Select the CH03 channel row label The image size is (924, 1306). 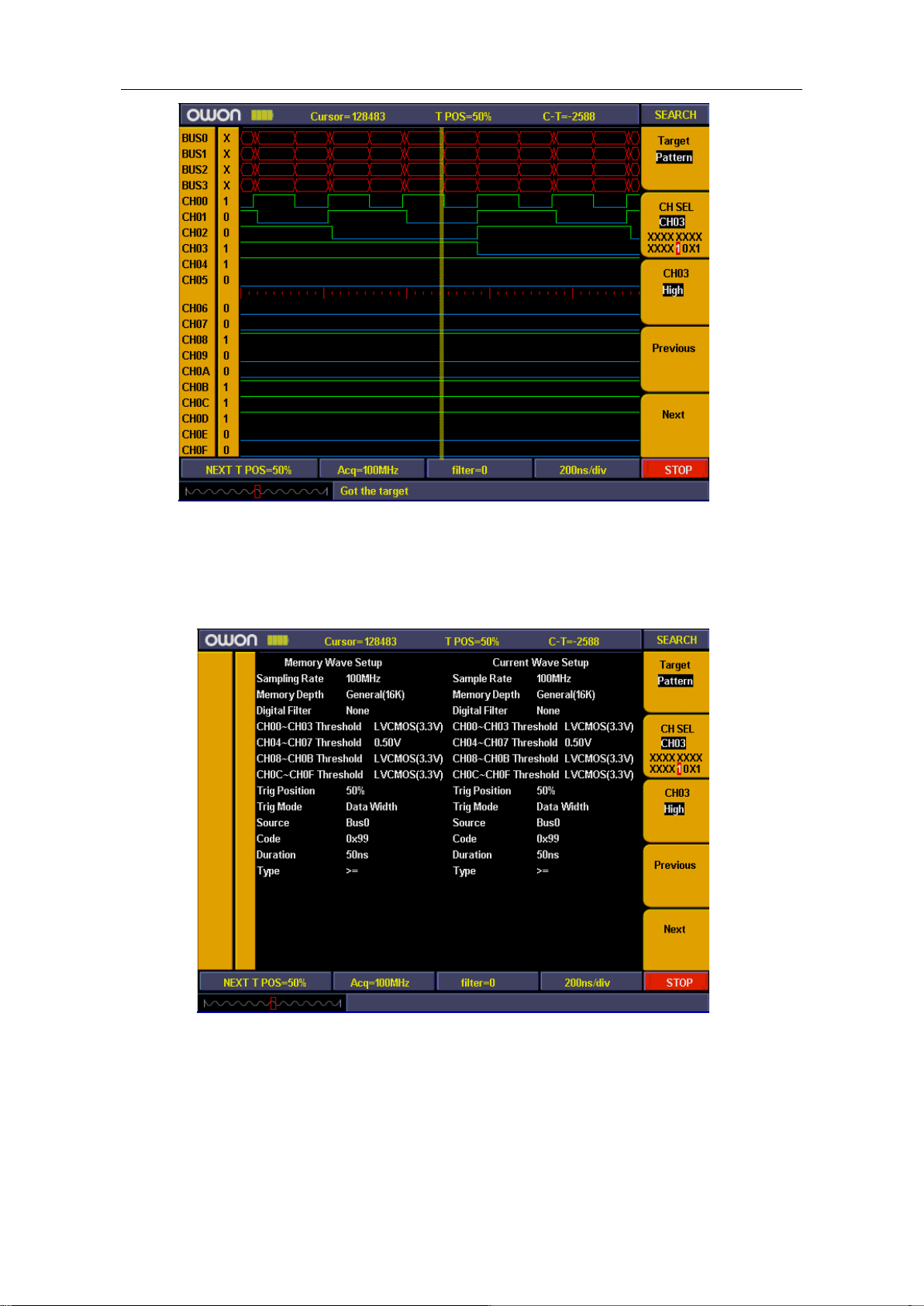pos(195,249)
